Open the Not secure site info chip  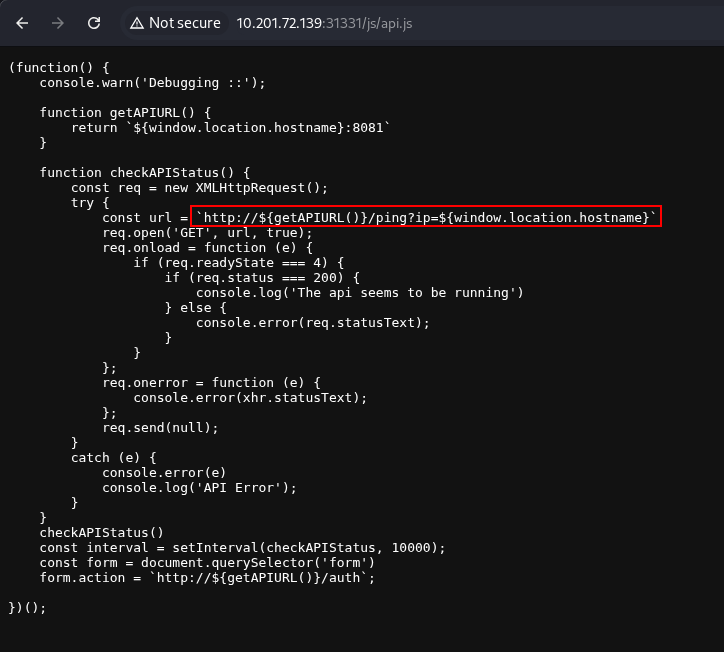[174, 22]
